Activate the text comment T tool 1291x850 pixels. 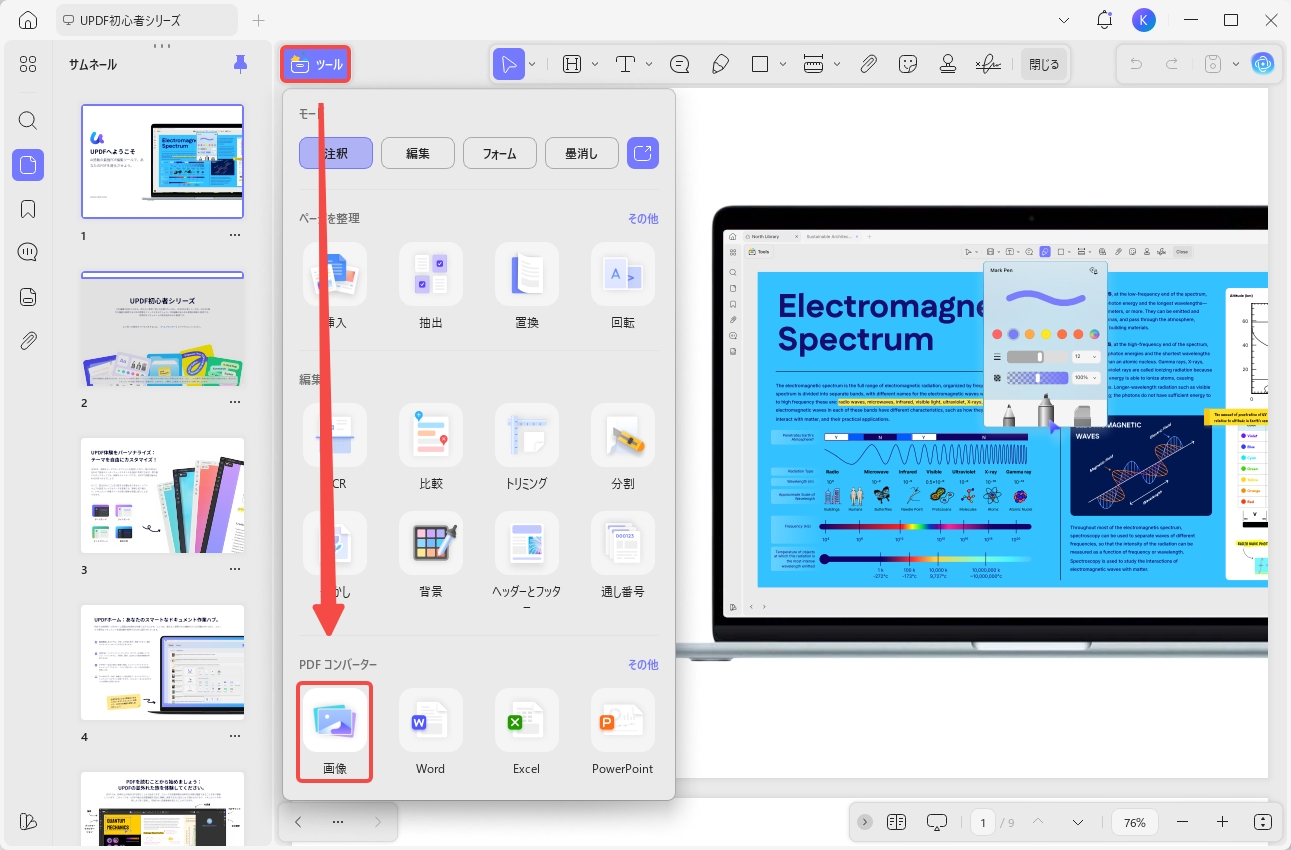click(626, 64)
